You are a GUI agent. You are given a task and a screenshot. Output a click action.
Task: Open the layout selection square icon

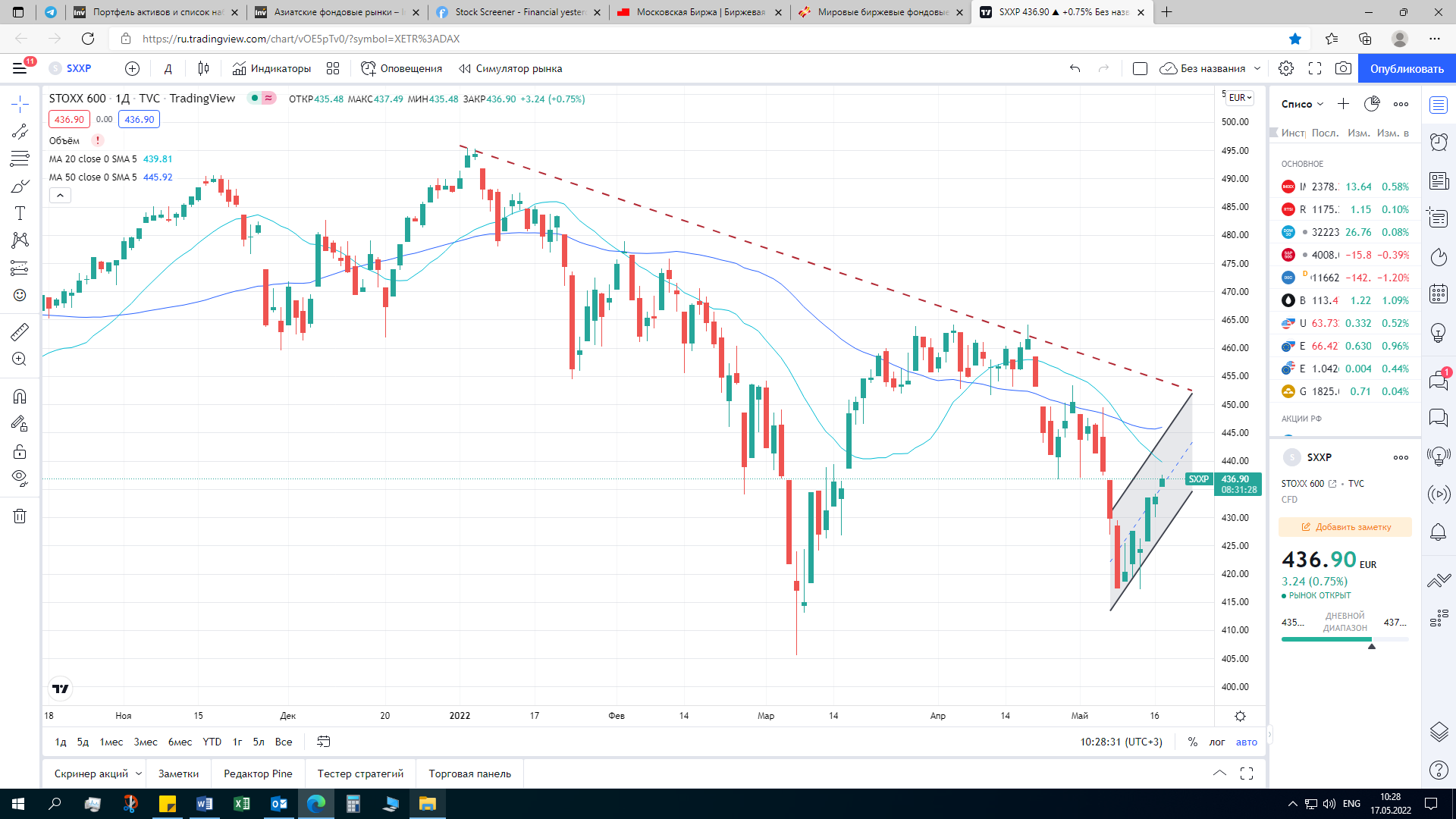click(1140, 68)
